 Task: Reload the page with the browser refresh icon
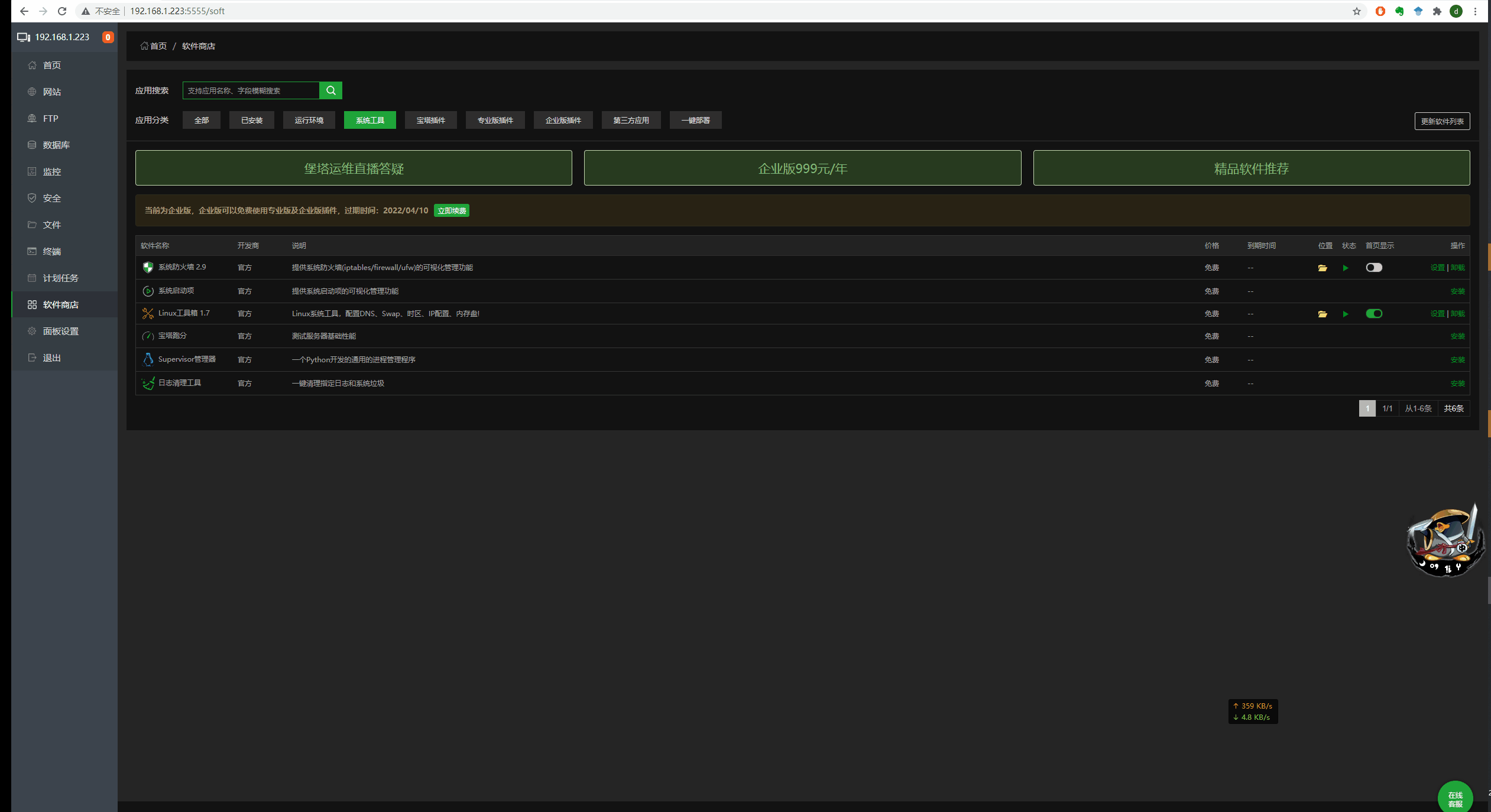(62, 11)
